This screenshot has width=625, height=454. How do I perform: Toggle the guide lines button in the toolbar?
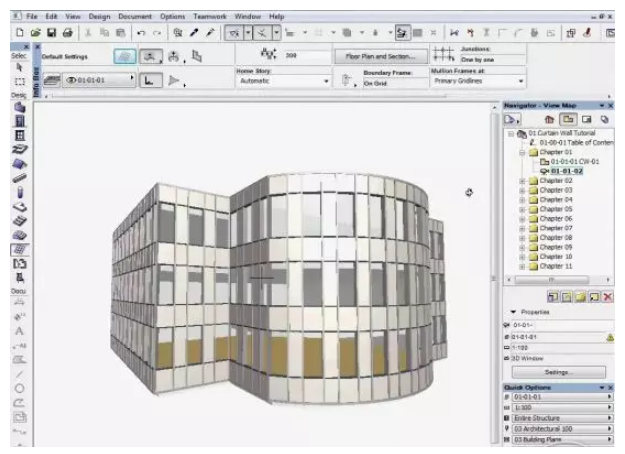click(234, 33)
